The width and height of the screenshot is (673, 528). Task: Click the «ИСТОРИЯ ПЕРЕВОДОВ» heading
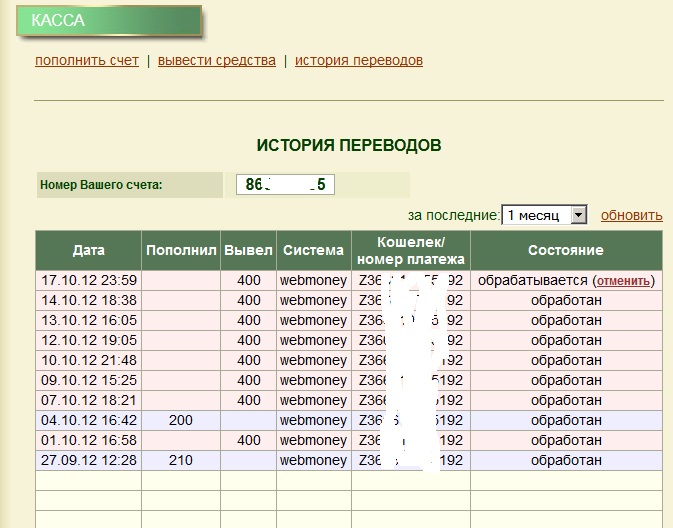click(x=349, y=146)
